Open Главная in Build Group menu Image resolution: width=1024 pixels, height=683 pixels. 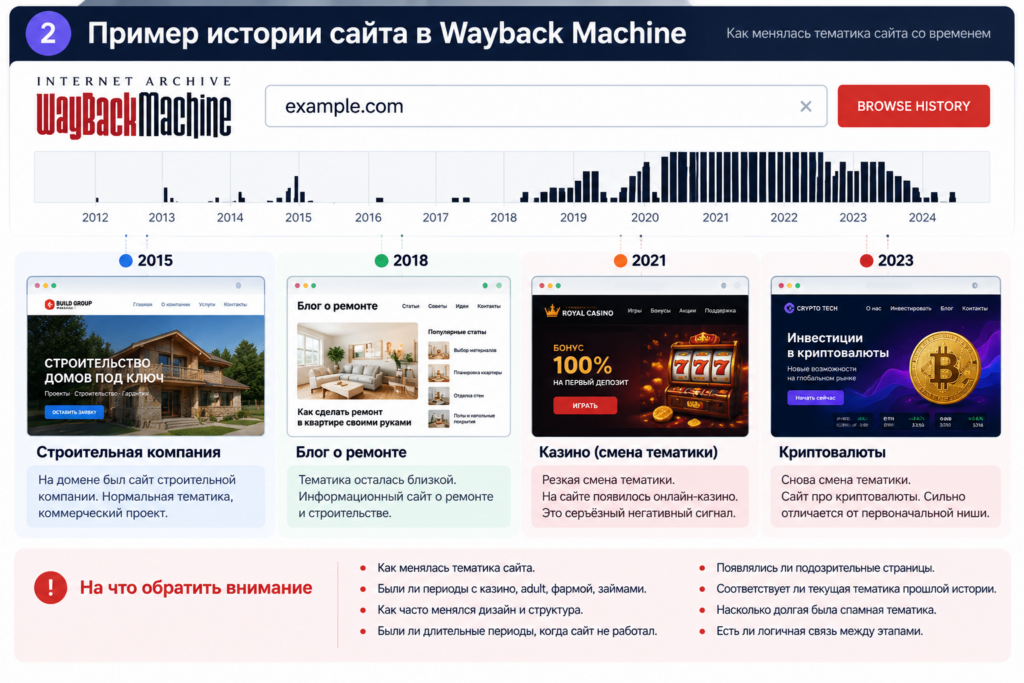tap(142, 304)
